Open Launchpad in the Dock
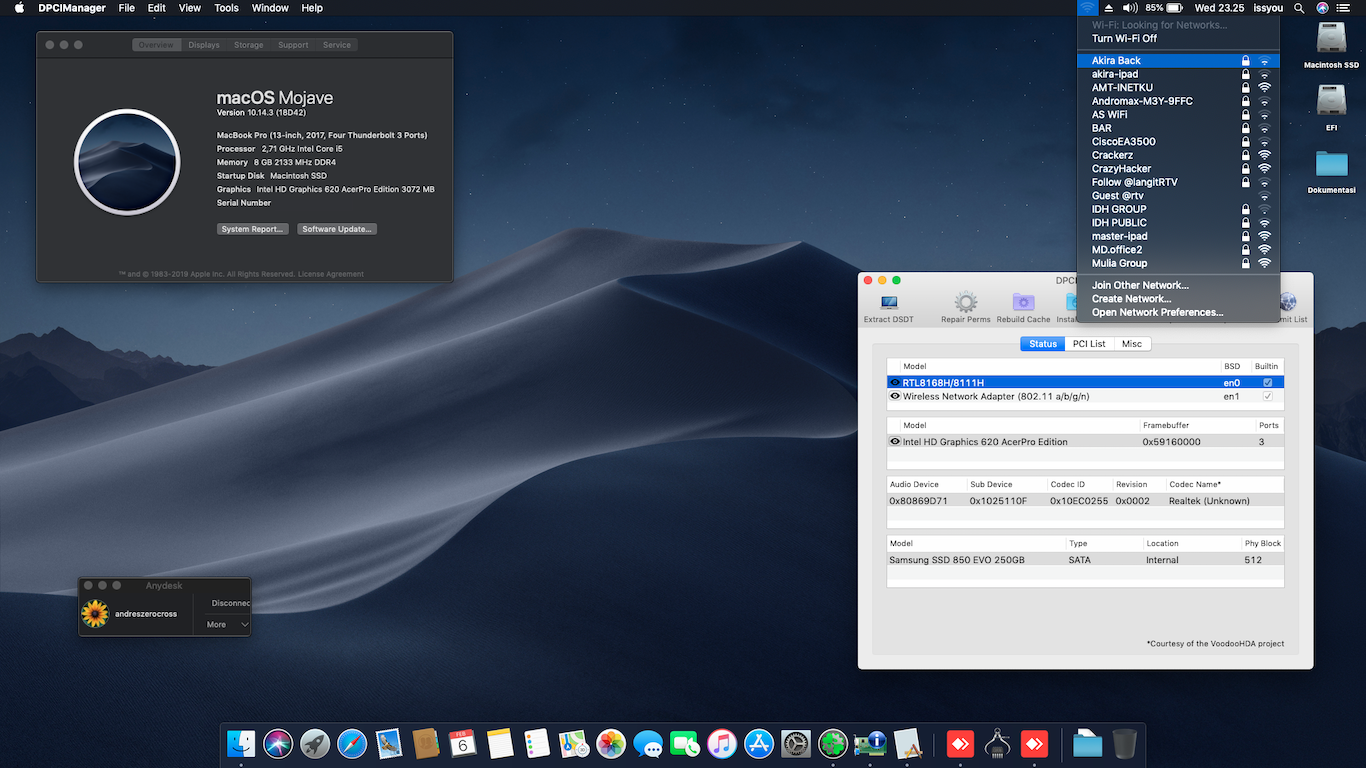This screenshot has width=1366, height=768. pos(315,743)
